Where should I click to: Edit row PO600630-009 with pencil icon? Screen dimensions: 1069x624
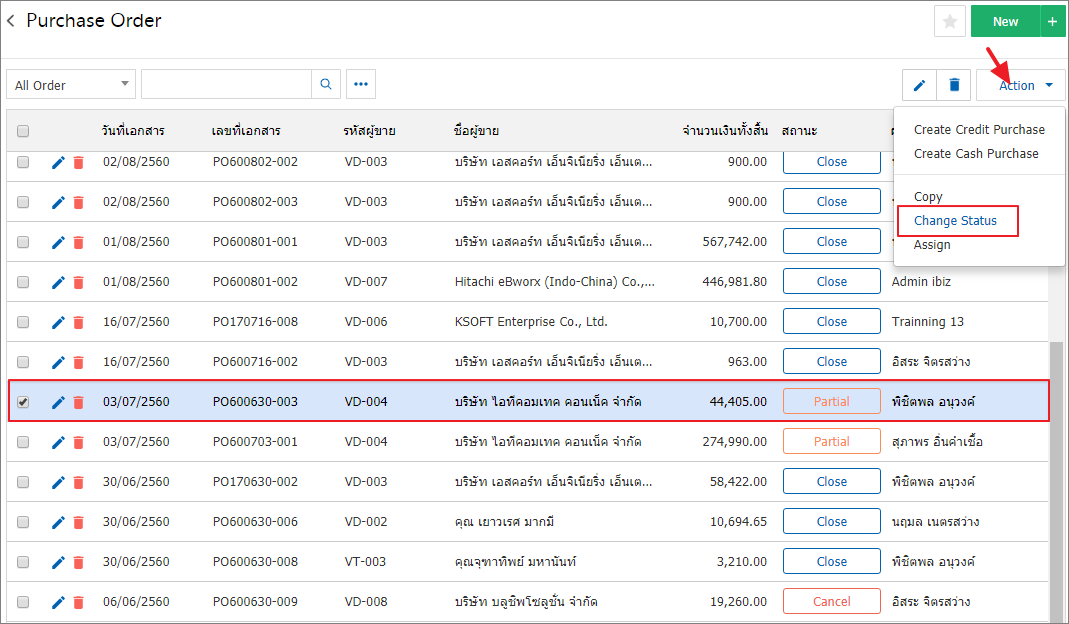58,602
